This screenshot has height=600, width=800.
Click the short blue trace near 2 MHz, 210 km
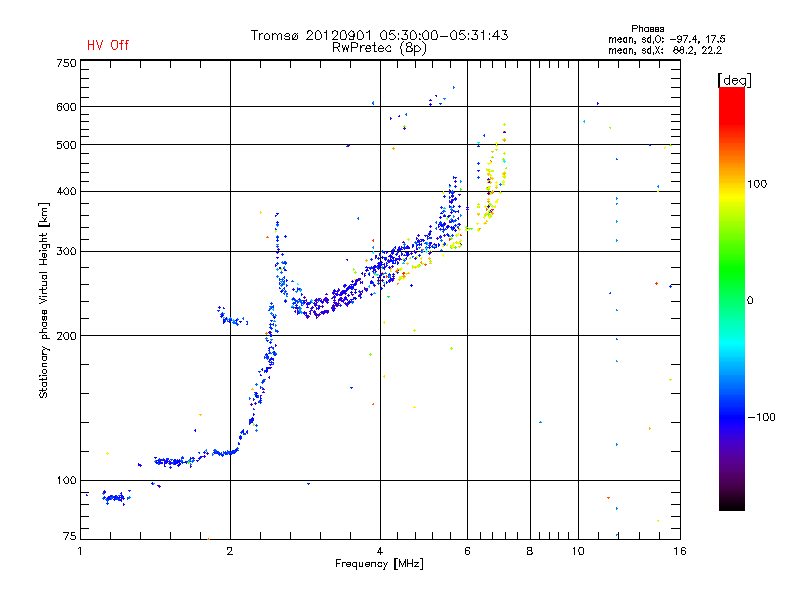point(232,317)
